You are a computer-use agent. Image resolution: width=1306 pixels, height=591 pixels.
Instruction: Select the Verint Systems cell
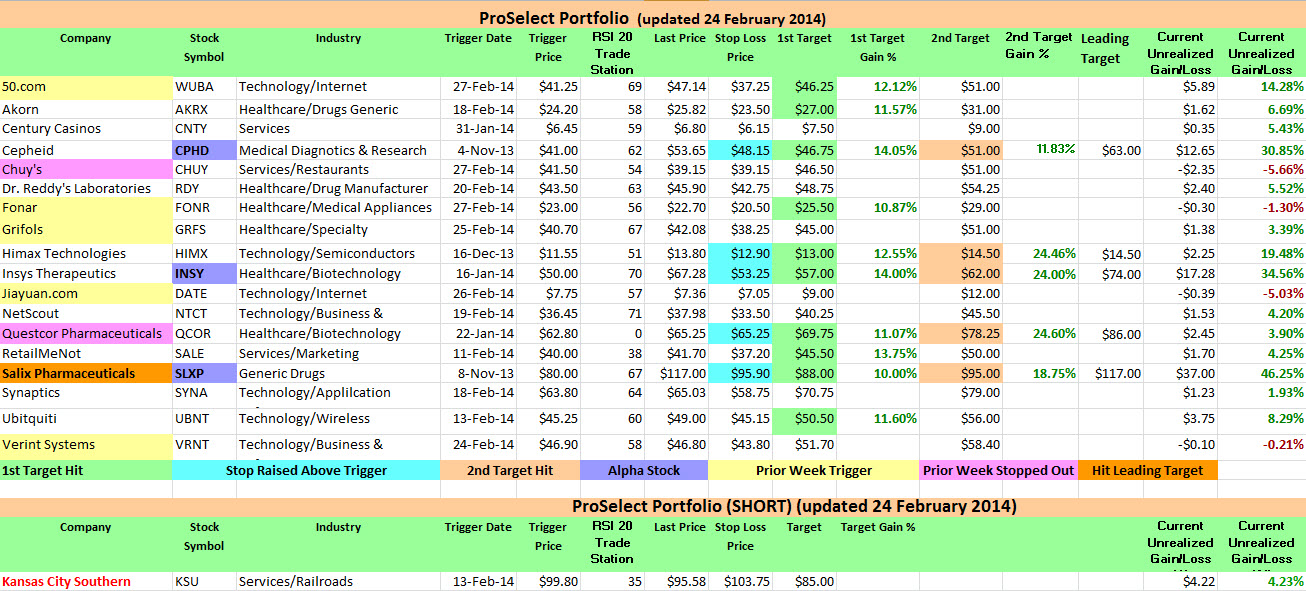[86, 445]
